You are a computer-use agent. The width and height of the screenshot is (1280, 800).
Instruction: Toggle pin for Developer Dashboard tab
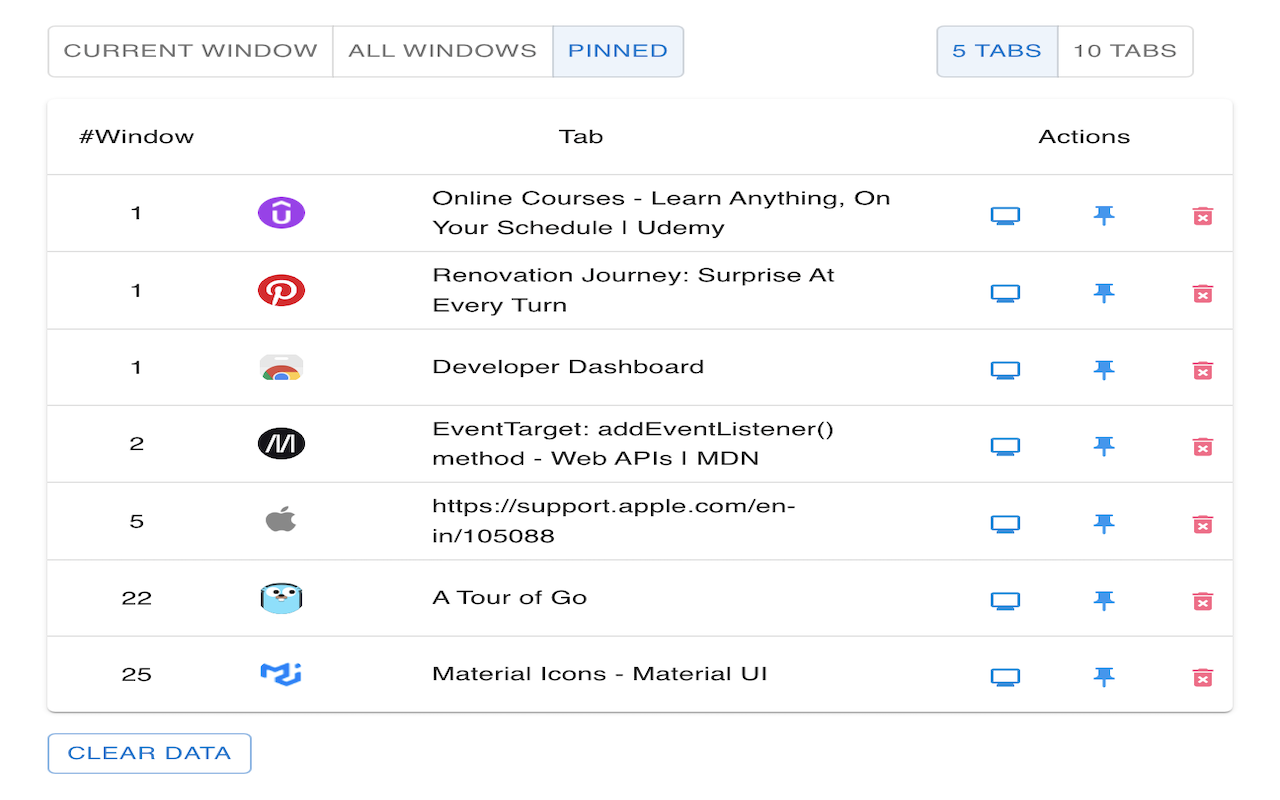pyautogui.click(x=1104, y=370)
